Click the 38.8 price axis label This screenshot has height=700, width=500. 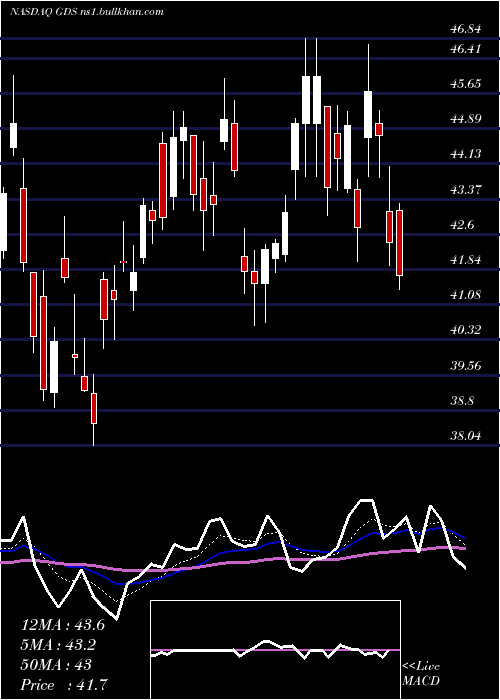point(462,400)
